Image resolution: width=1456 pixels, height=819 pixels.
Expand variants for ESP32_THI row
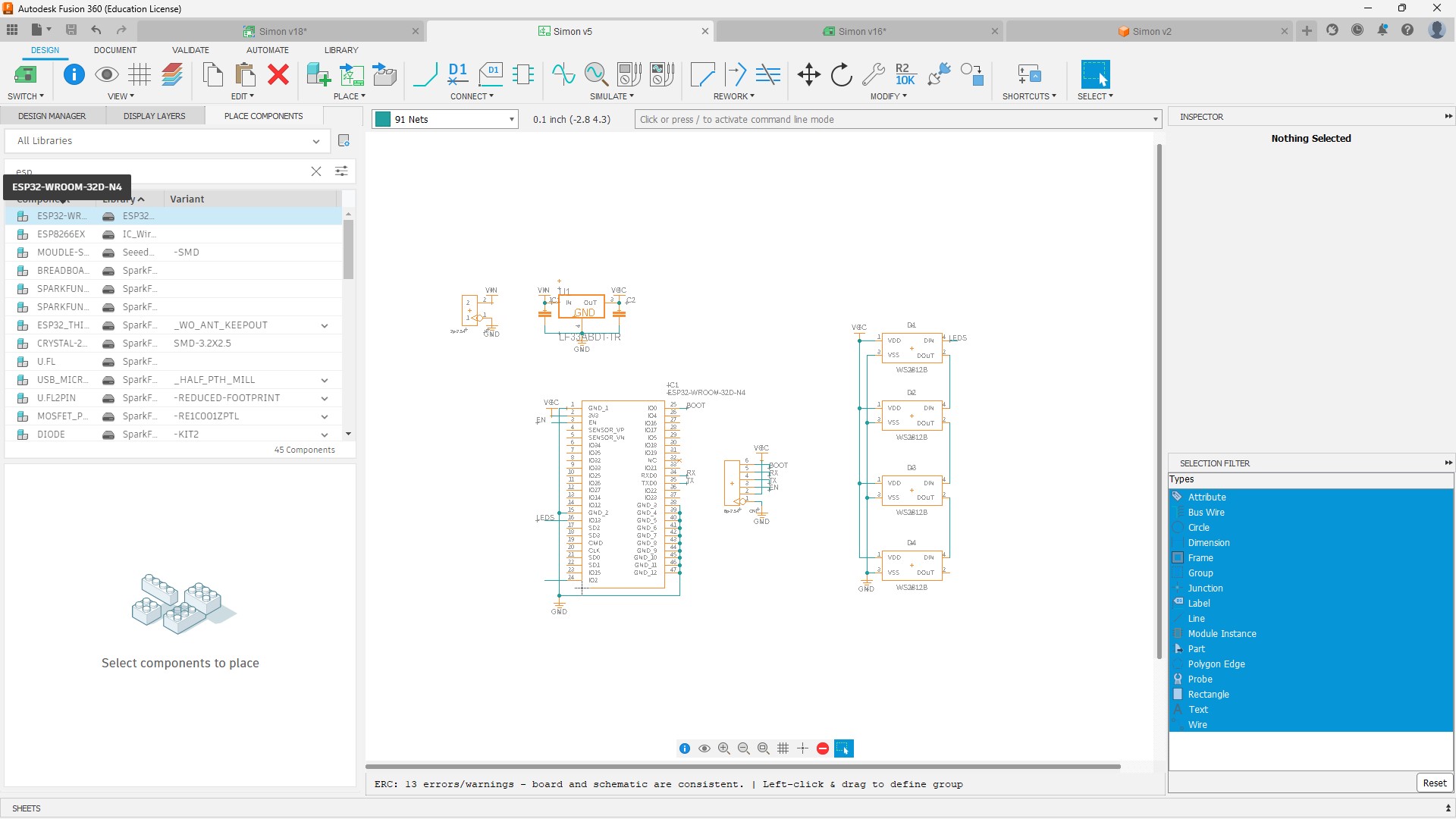[x=325, y=325]
